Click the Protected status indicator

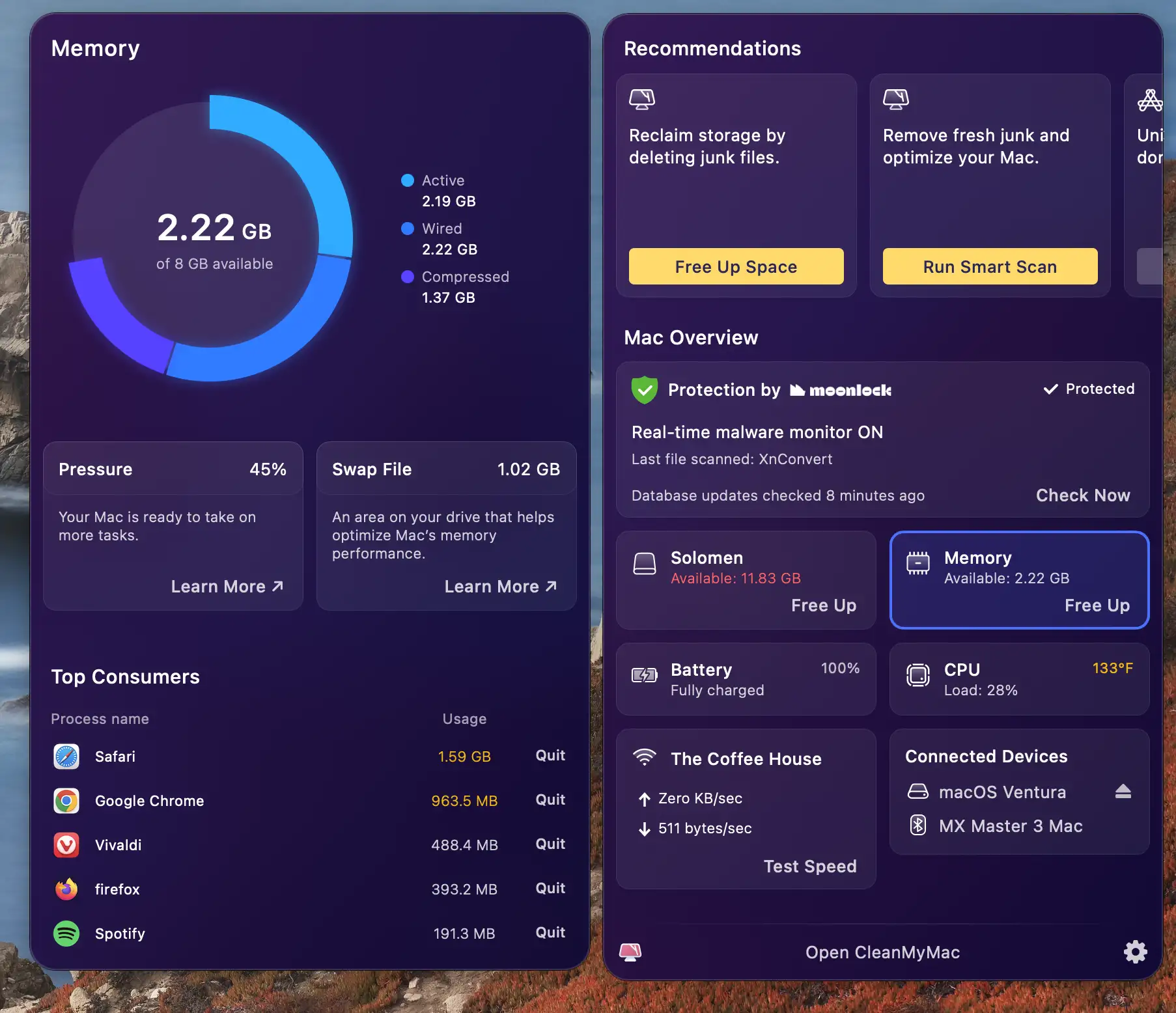[1089, 389]
